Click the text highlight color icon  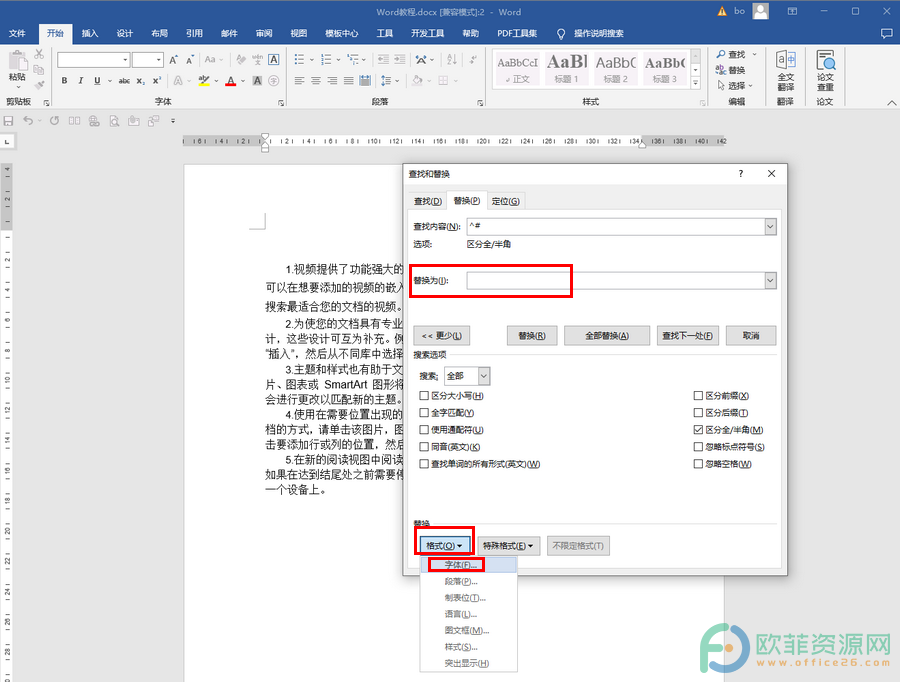204,81
